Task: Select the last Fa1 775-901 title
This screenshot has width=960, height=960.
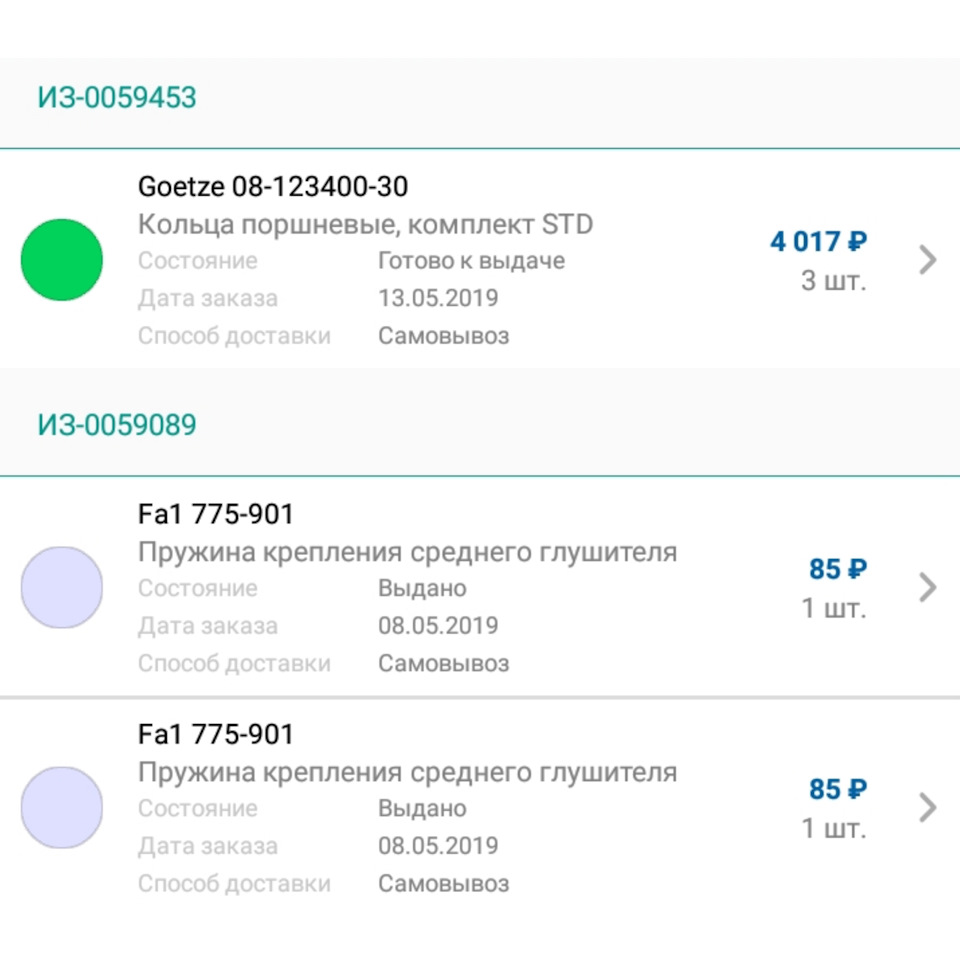Action: (x=216, y=734)
